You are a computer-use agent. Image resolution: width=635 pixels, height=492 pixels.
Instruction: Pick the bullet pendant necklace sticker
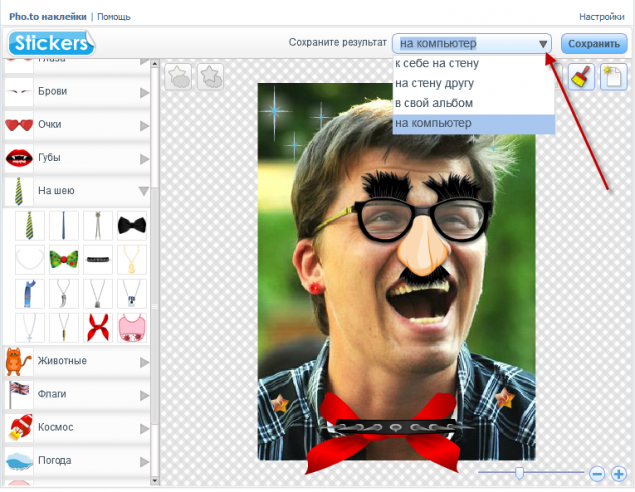coord(64,327)
